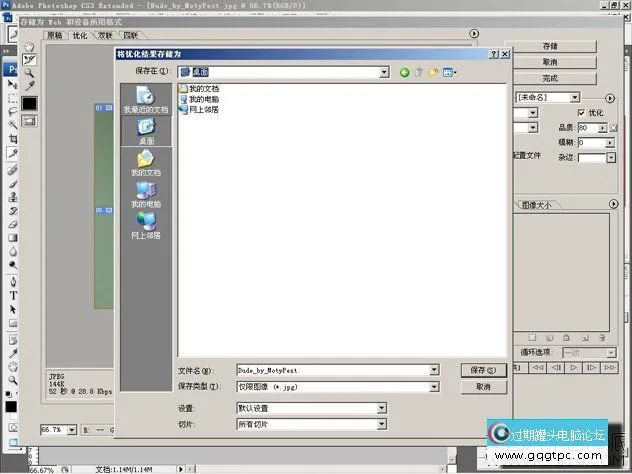Image resolution: width=632 pixels, height=474 pixels.
Task: Open the optimize panel flyout menu arrow
Action: pos(610,98)
